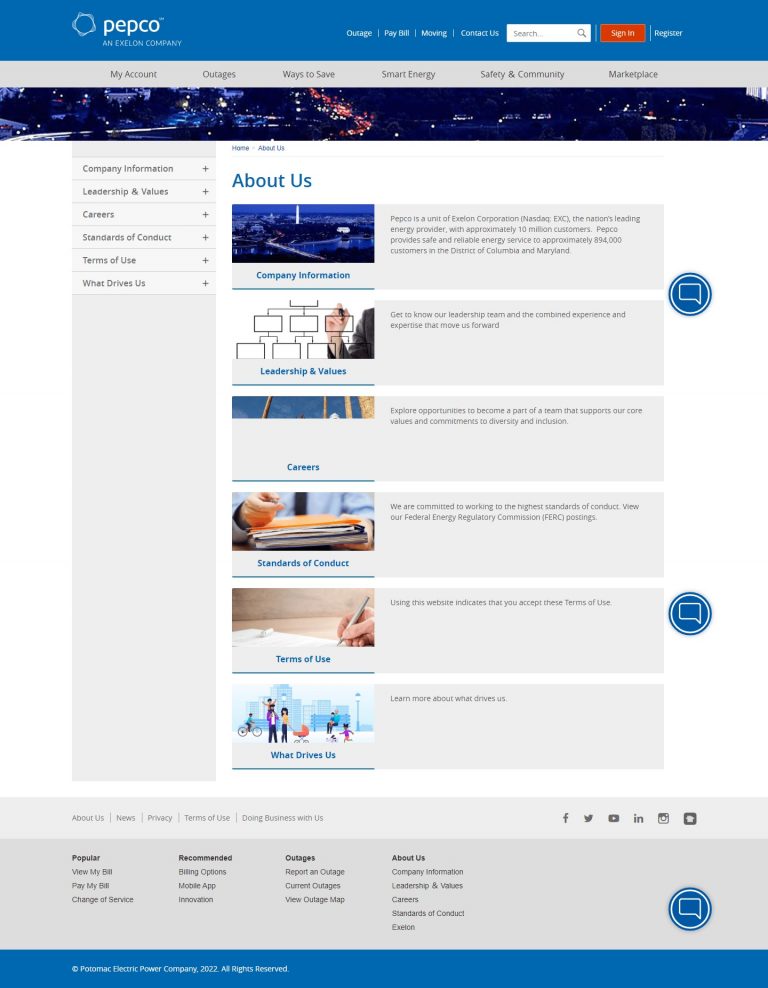Open the What Drives Us card image

tap(303, 713)
